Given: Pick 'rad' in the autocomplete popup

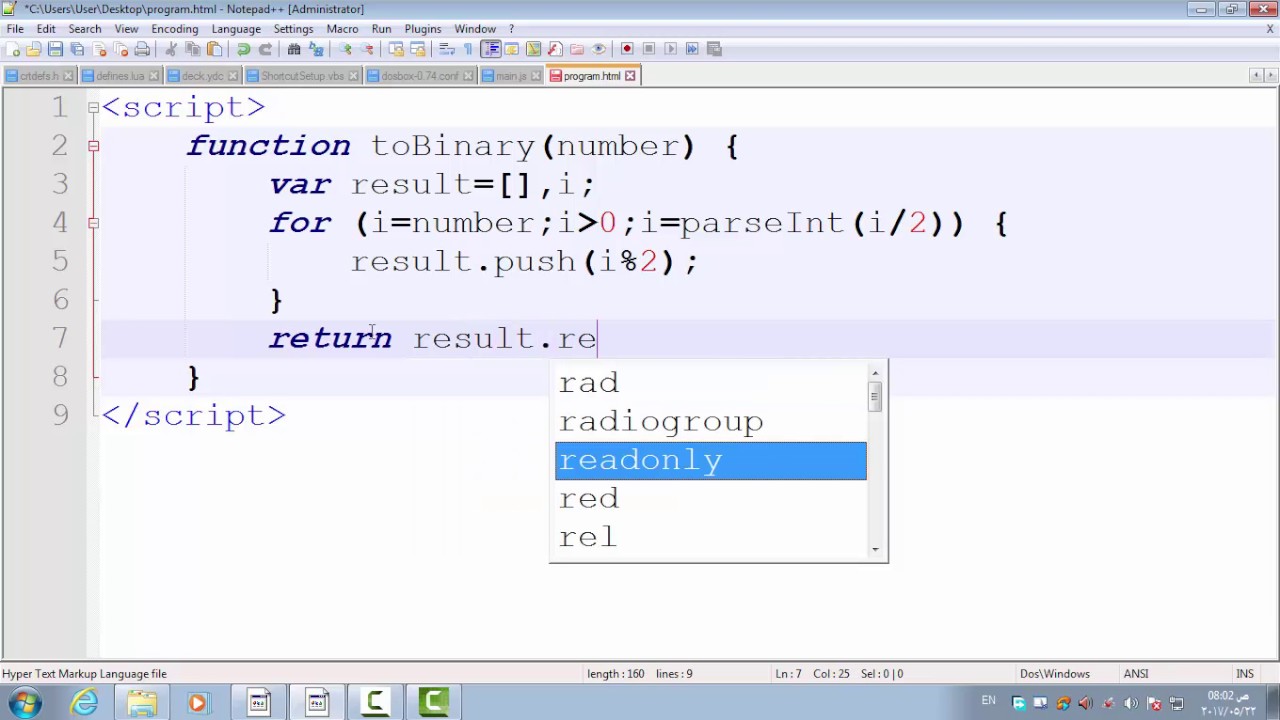Looking at the screenshot, I should (x=710, y=383).
